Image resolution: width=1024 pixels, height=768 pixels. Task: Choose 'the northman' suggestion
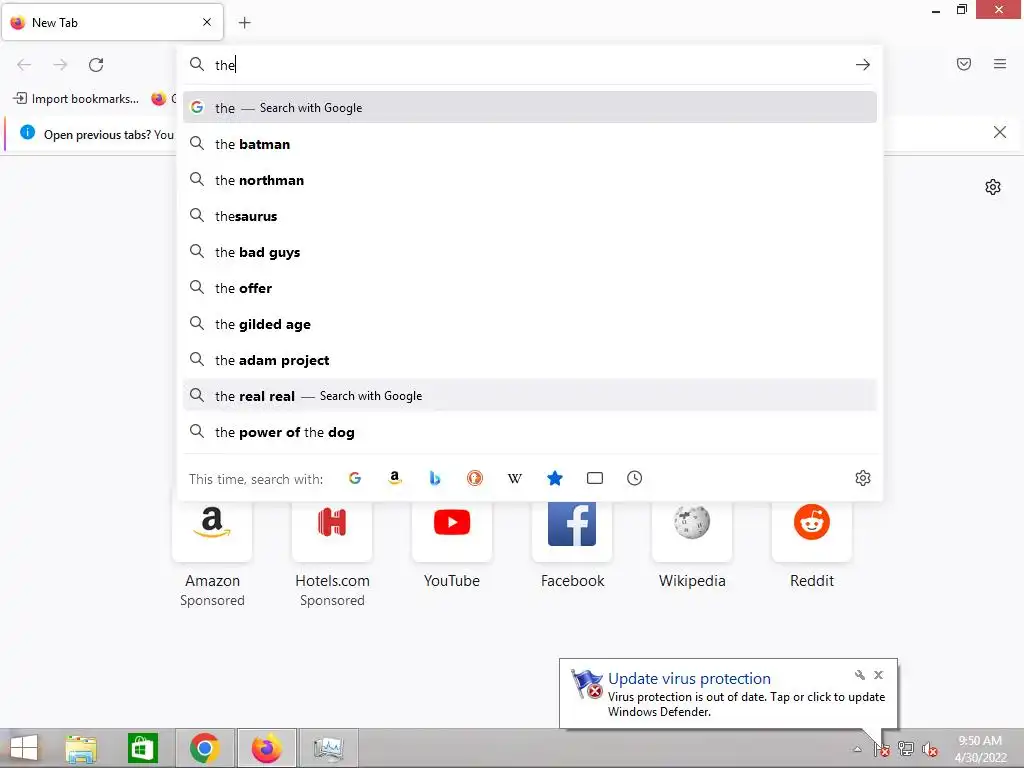click(530, 180)
